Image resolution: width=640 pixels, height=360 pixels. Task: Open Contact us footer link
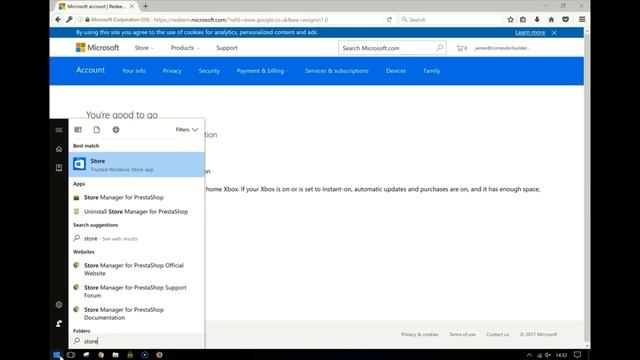[x=498, y=334]
